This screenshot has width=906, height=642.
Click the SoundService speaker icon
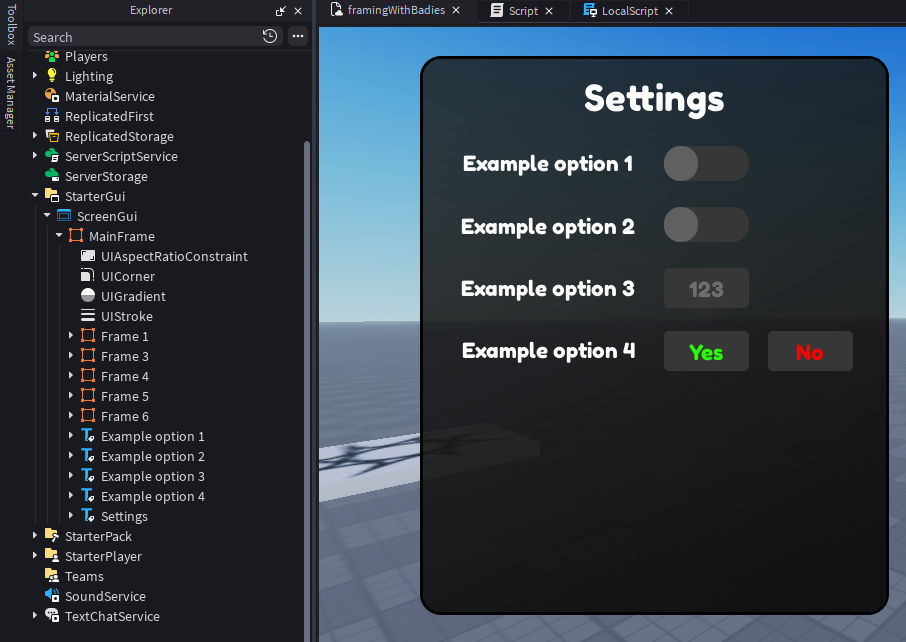click(52, 596)
